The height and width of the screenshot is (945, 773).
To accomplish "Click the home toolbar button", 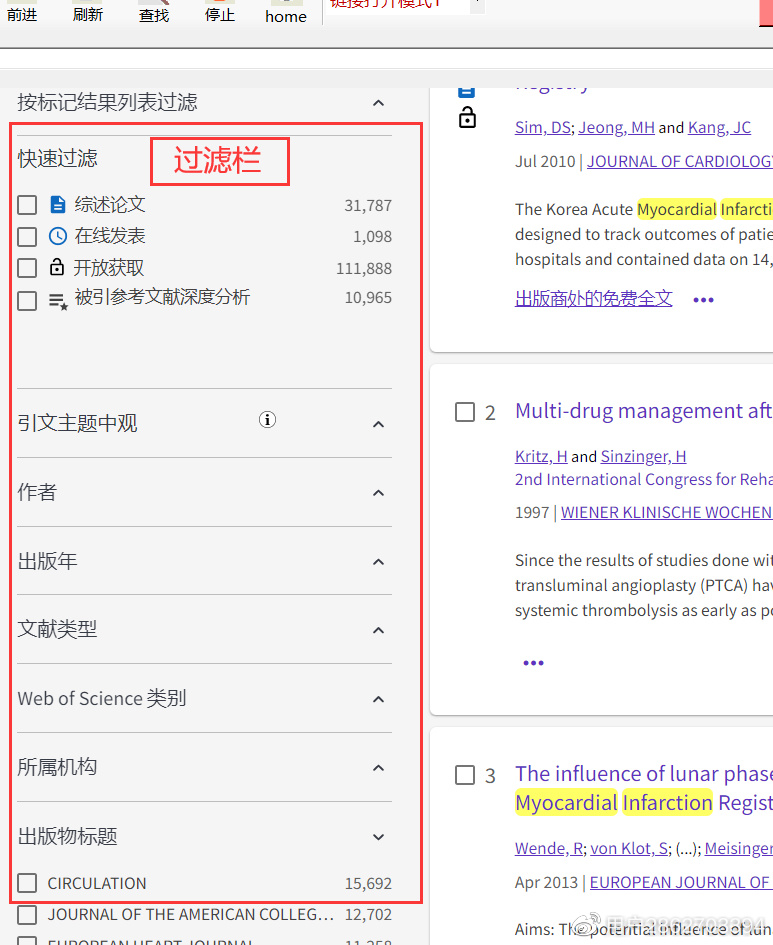I will click(x=286, y=13).
